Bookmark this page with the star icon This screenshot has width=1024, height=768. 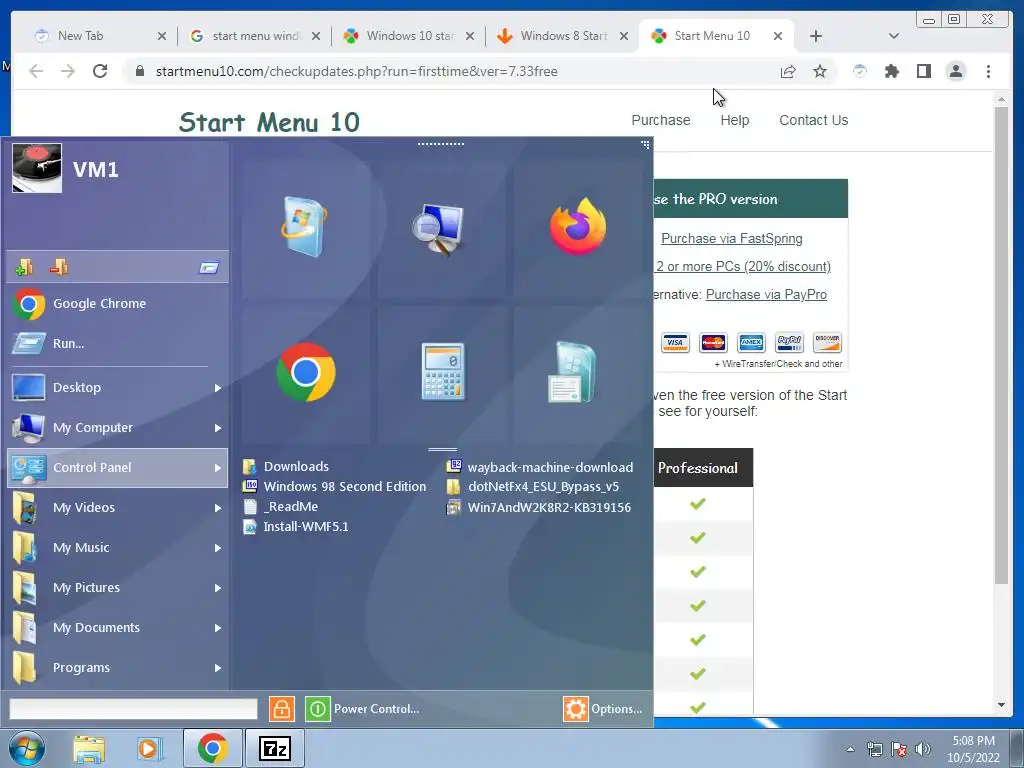(820, 71)
